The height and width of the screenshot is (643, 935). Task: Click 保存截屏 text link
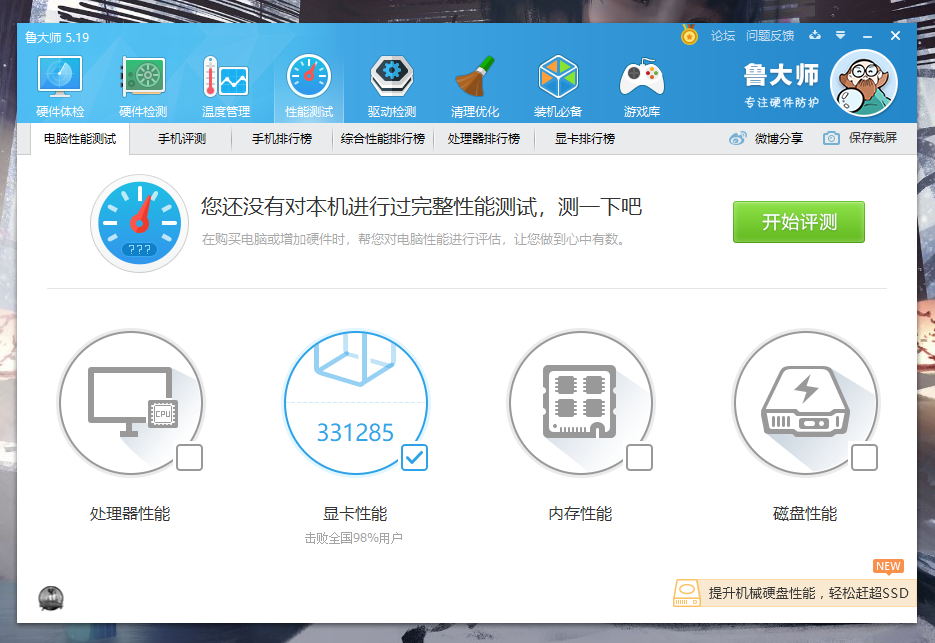pyautogui.click(x=873, y=138)
